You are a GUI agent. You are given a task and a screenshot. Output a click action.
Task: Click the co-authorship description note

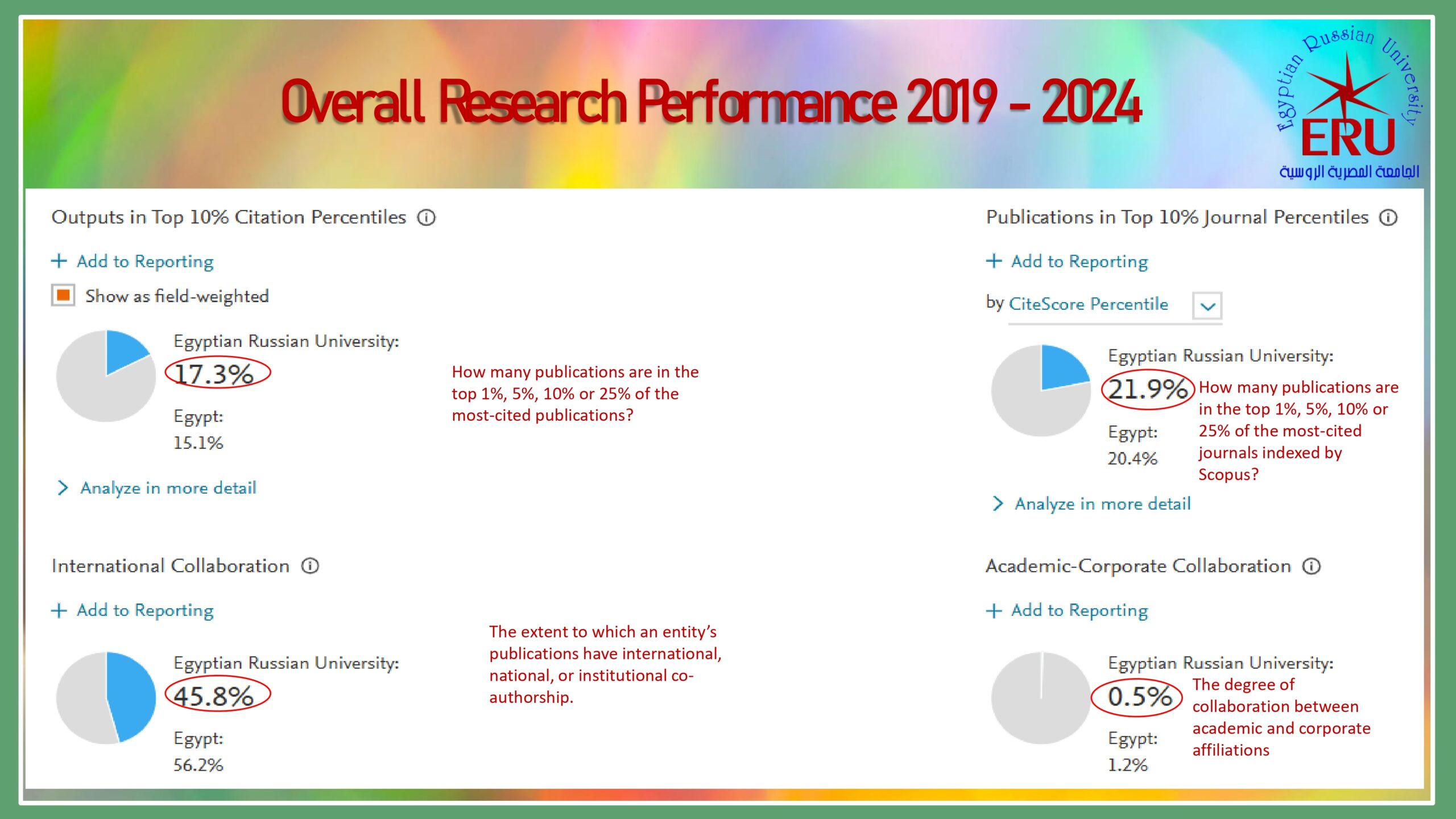605,664
